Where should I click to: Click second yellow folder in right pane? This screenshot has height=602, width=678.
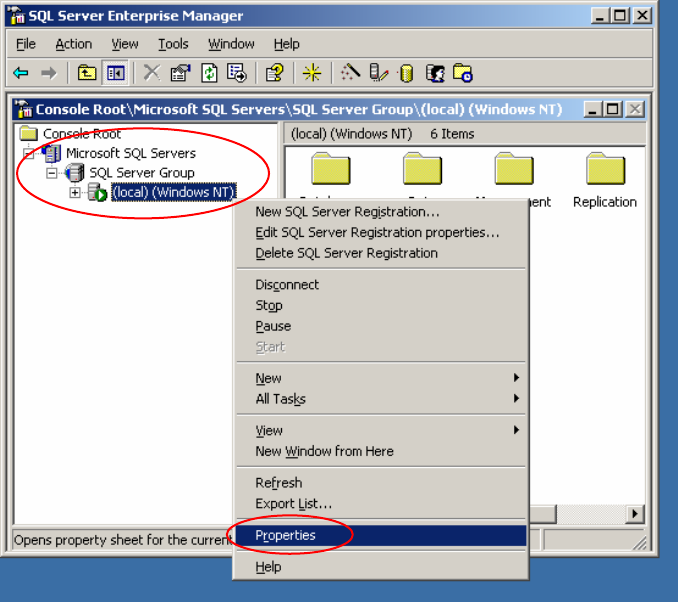pyautogui.click(x=422, y=169)
